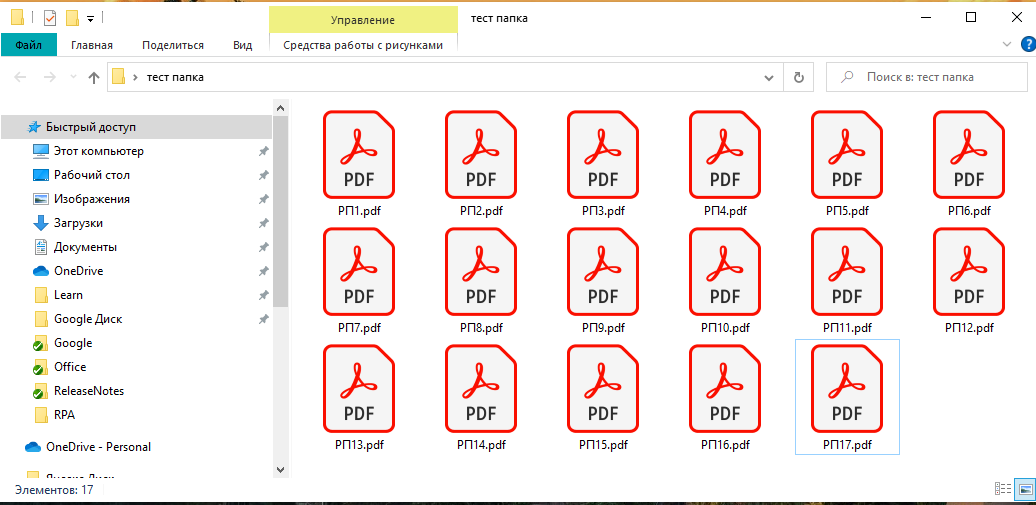
Task: Click тест папка in the address bar
Action: pos(175,77)
